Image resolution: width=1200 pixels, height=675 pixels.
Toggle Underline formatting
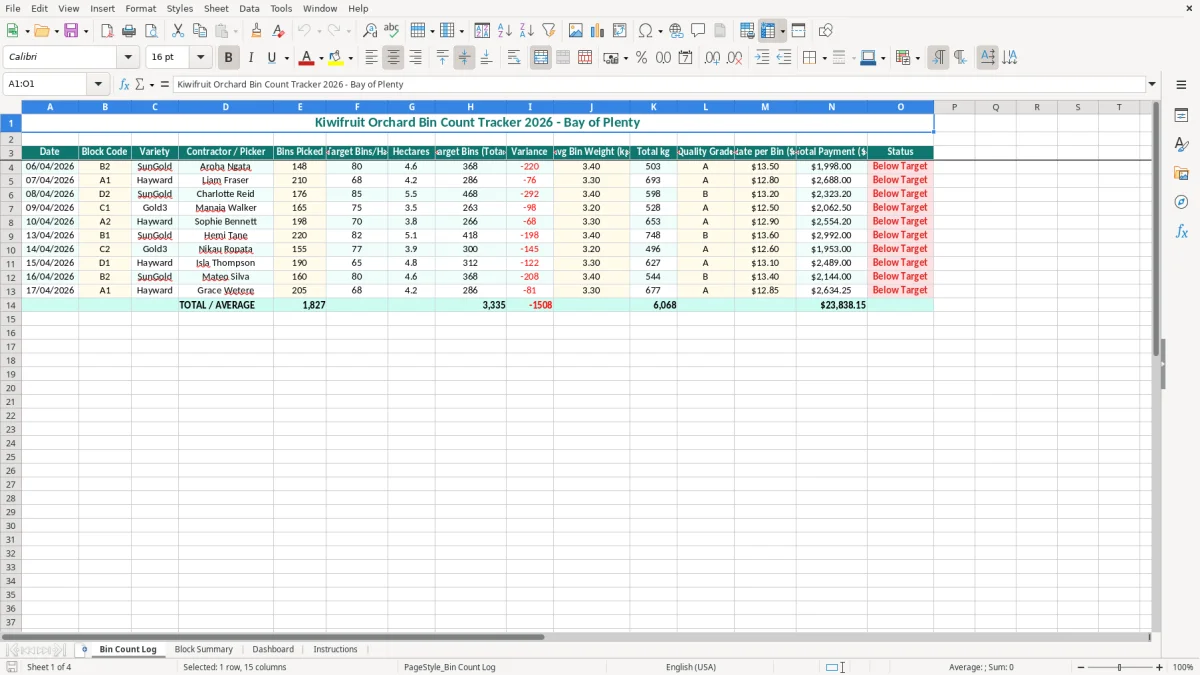(272, 58)
